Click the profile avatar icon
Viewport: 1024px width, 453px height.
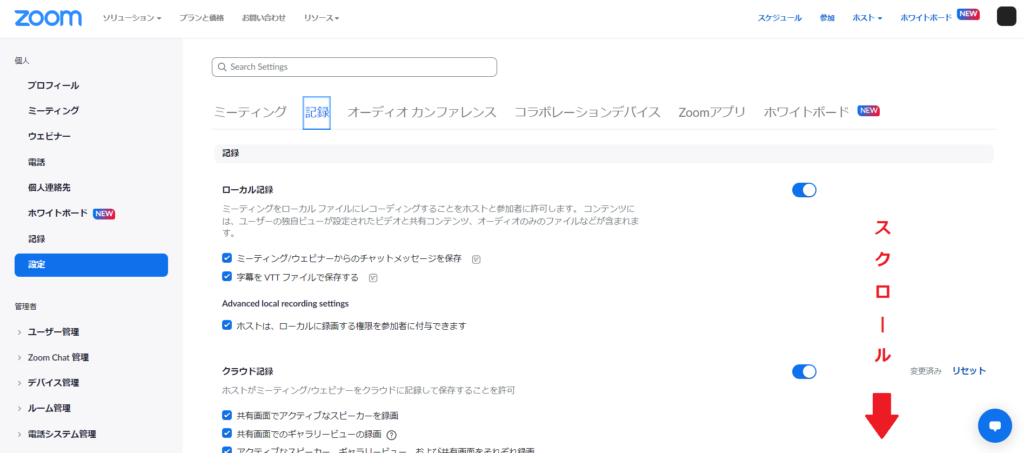1006,17
